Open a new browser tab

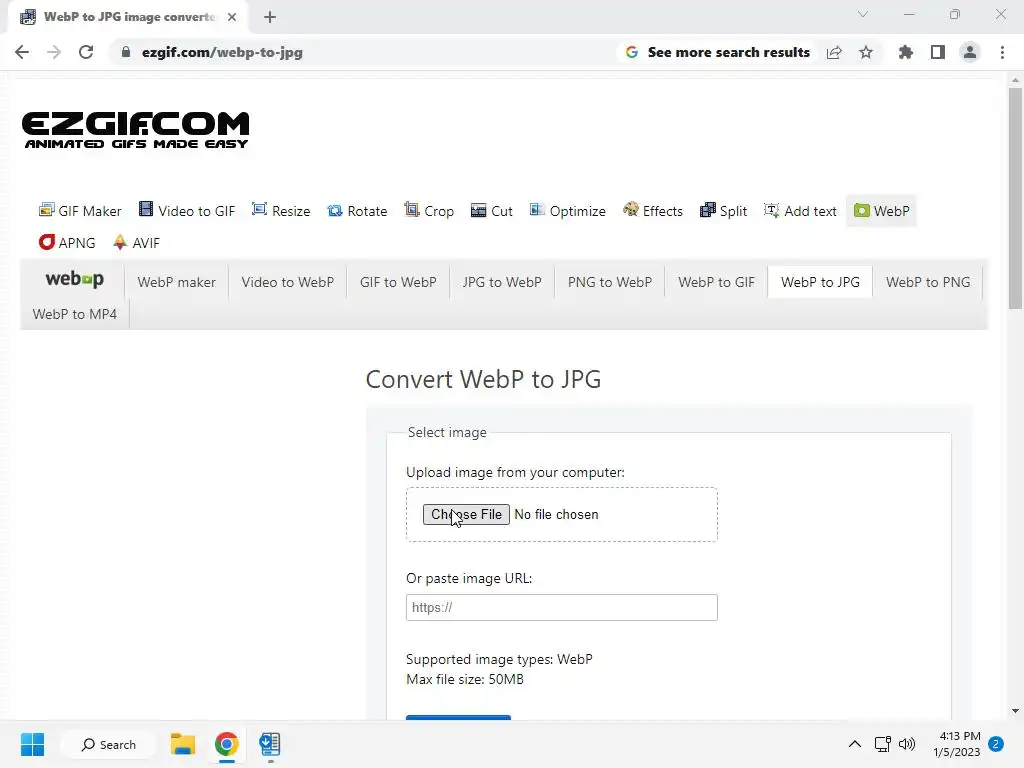click(x=270, y=17)
